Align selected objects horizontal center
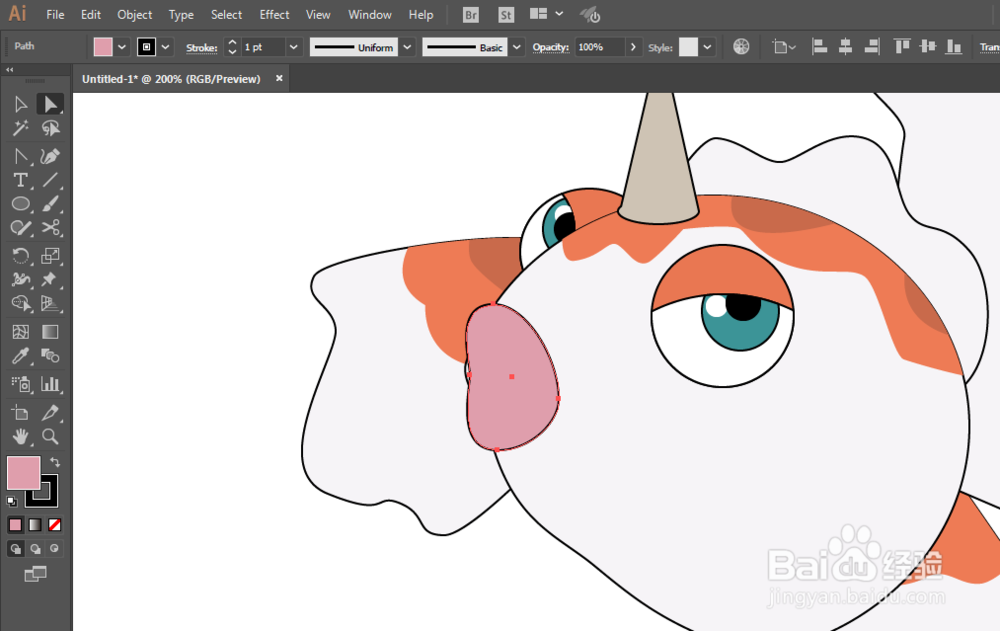 pos(846,47)
